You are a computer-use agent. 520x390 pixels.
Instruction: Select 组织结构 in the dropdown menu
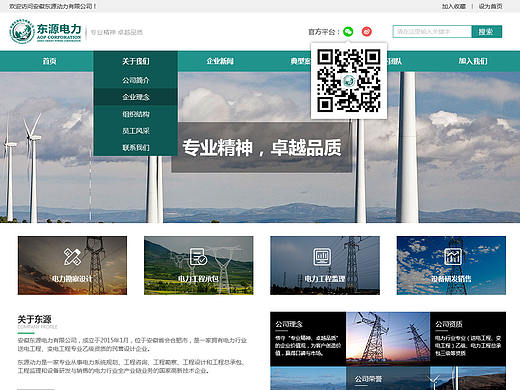136,114
